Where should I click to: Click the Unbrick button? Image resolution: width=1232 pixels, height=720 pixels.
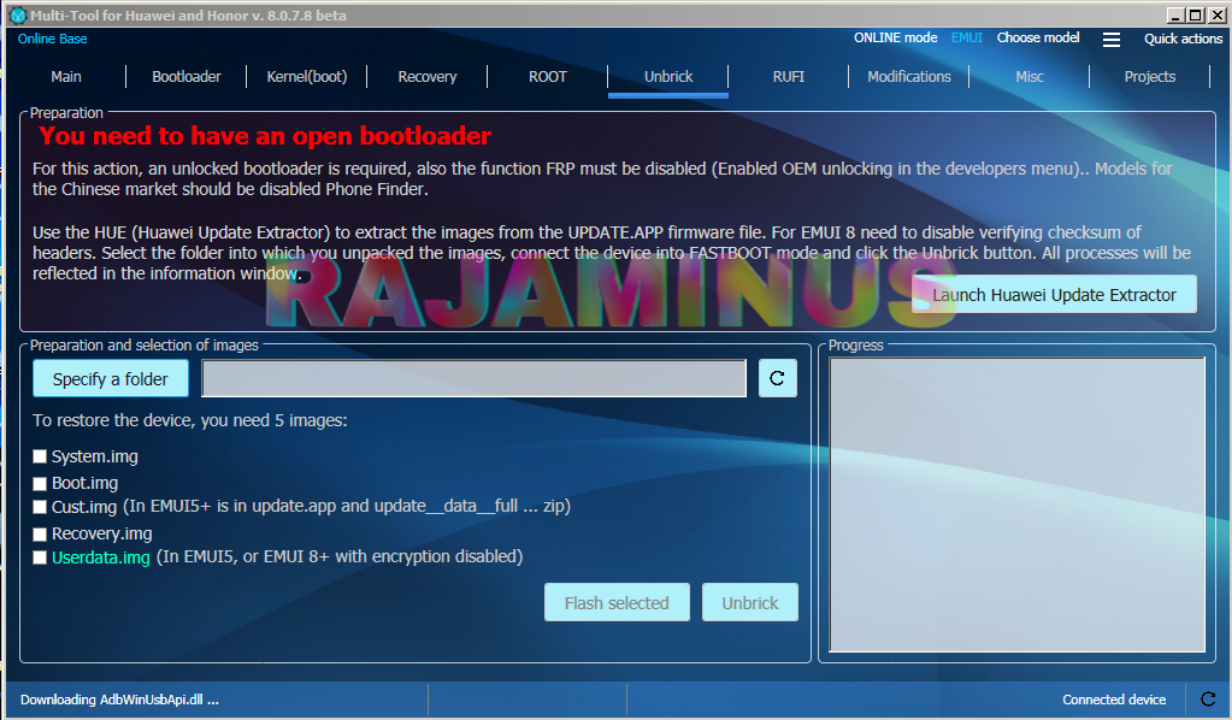pos(750,603)
